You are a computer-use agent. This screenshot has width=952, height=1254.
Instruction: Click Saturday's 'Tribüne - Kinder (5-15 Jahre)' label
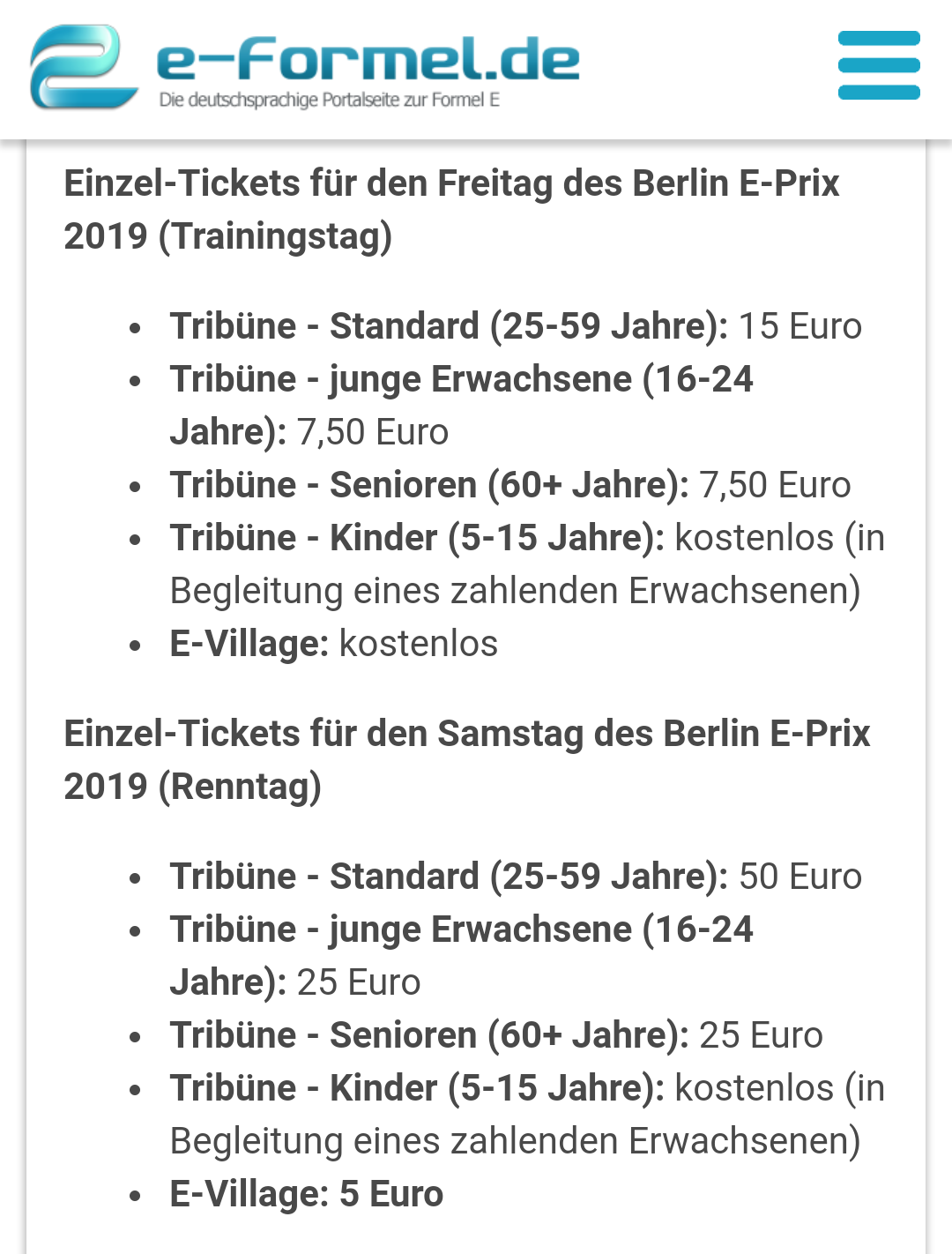point(417,1088)
